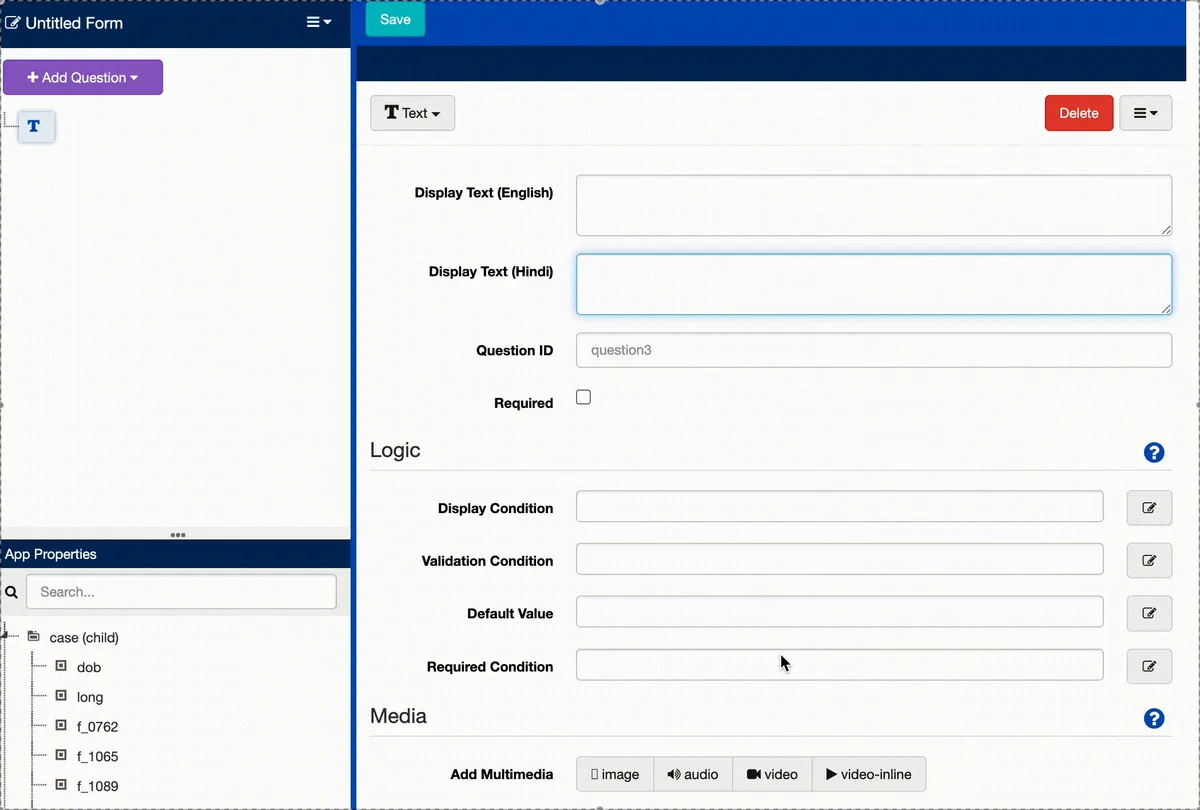1200x810 pixels.
Task: Open the question options menu beside Delete
Action: click(1145, 113)
